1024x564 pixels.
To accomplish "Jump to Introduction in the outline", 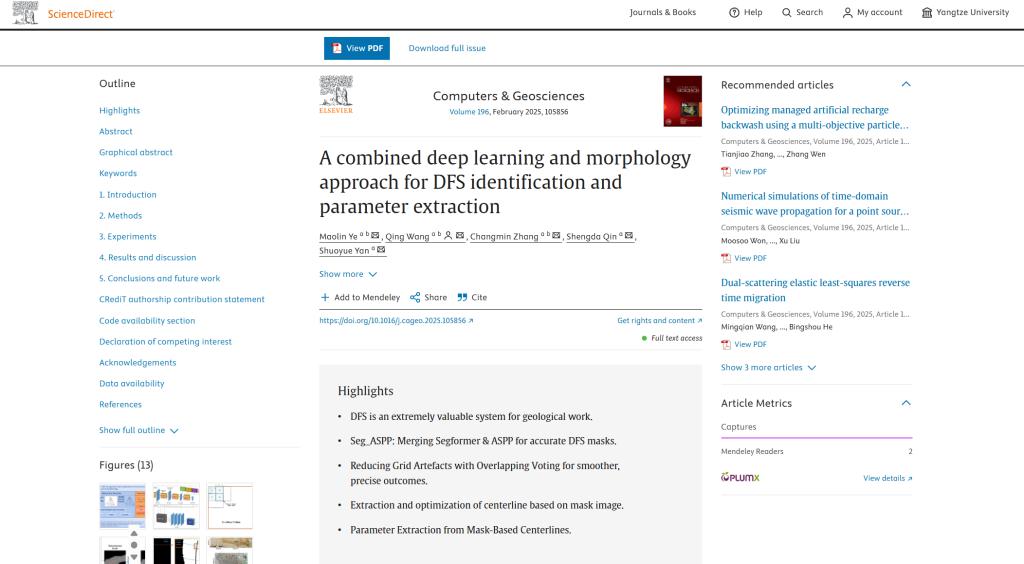I will (128, 195).
